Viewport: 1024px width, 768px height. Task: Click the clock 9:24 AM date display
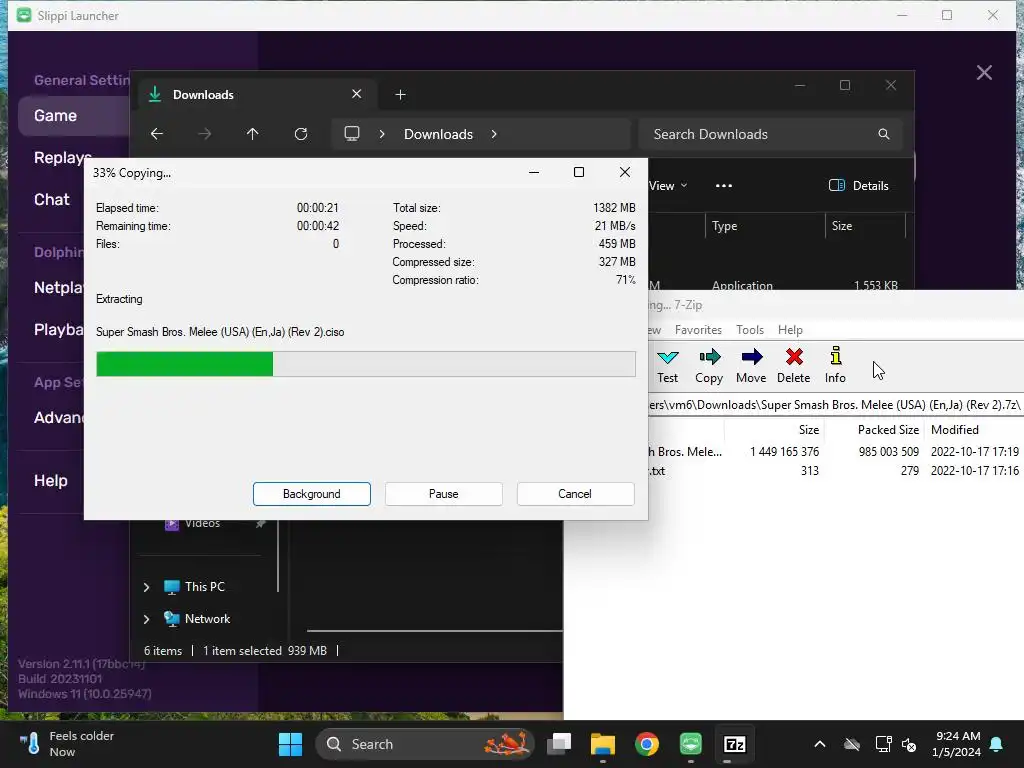coord(957,744)
